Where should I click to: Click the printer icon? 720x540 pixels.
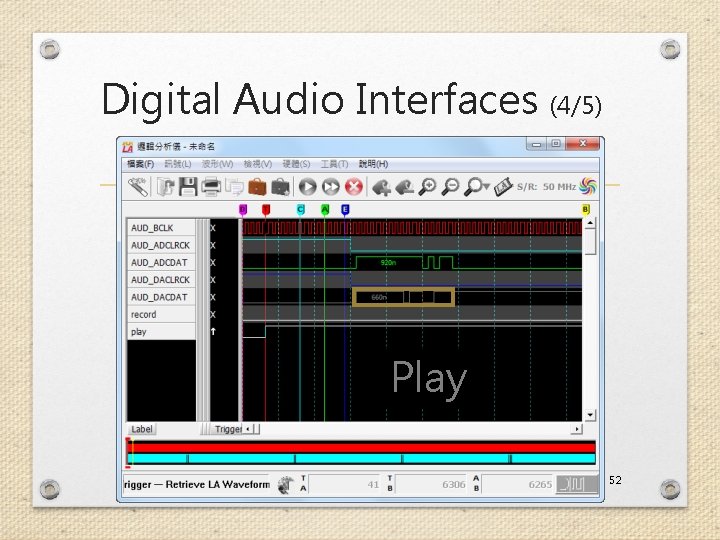pyautogui.click(x=211, y=187)
